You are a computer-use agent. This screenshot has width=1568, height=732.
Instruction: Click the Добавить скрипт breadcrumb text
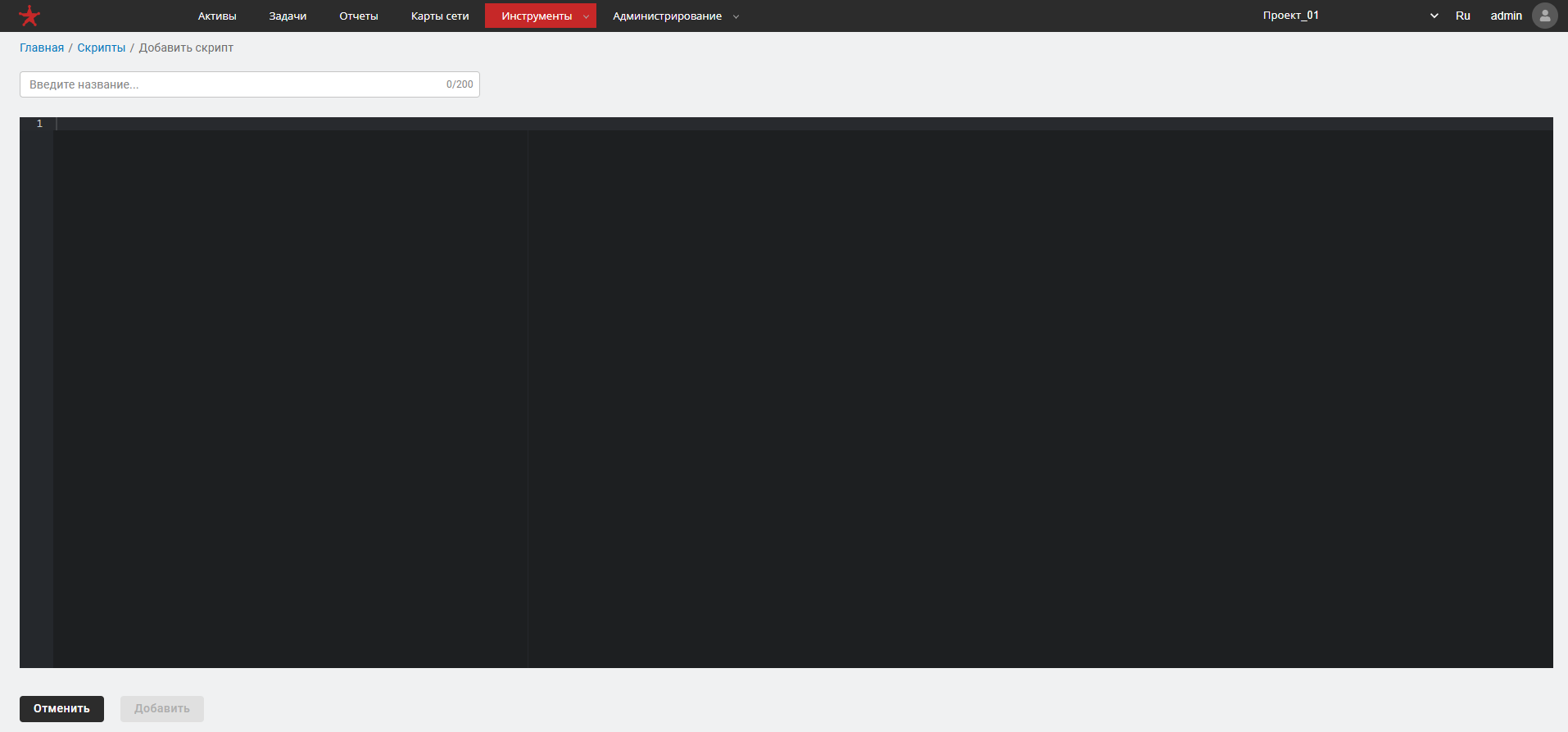tap(186, 48)
